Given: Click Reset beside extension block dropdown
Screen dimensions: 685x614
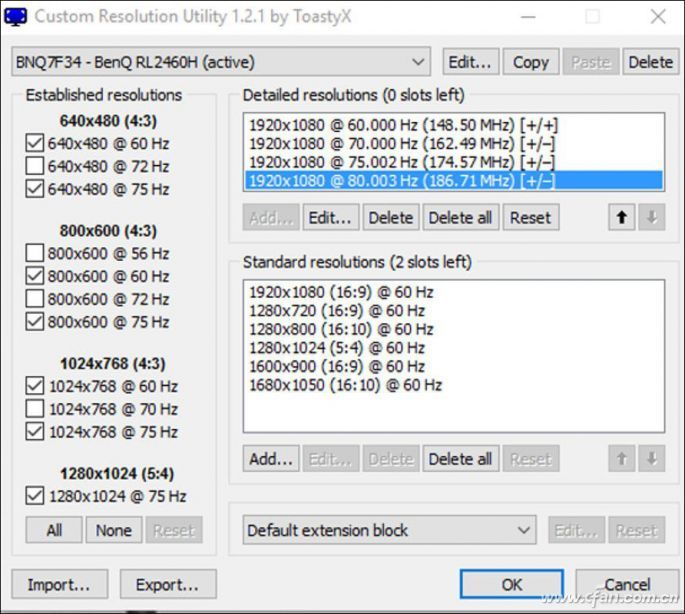Looking at the screenshot, I should tap(637, 530).
